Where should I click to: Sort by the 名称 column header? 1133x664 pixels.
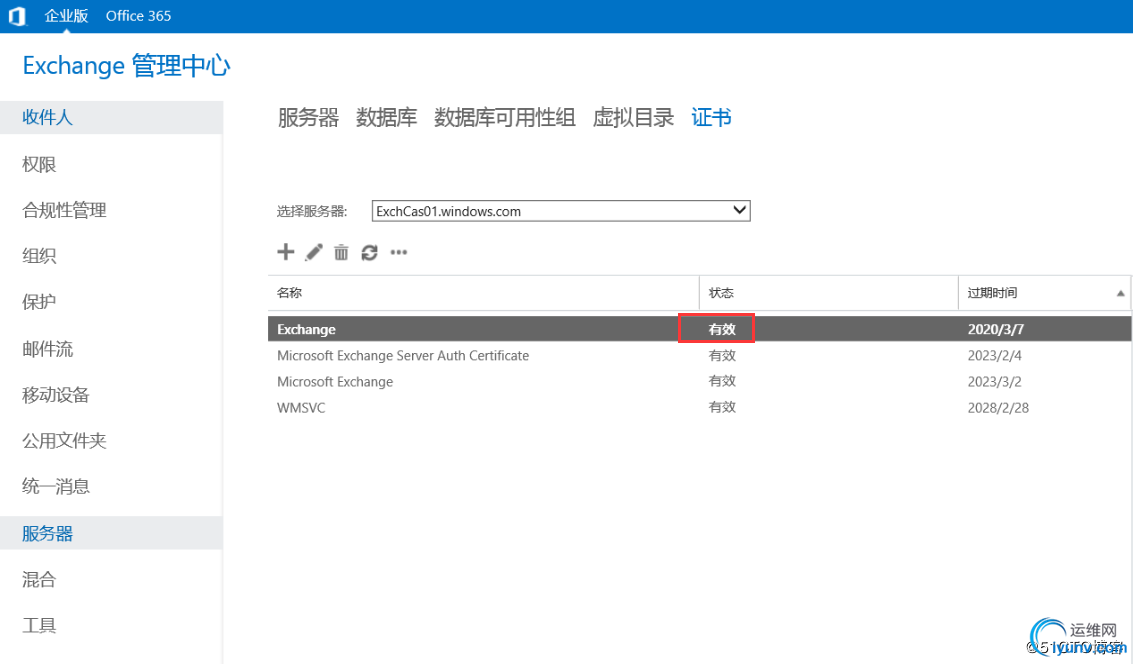click(x=483, y=293)
